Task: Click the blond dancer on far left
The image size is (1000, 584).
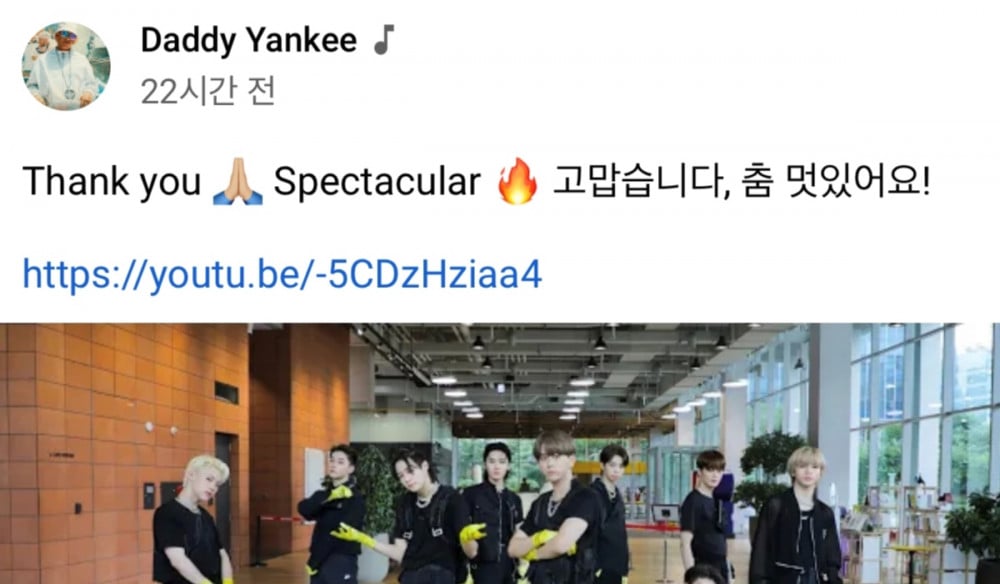Action: point(193,522)
